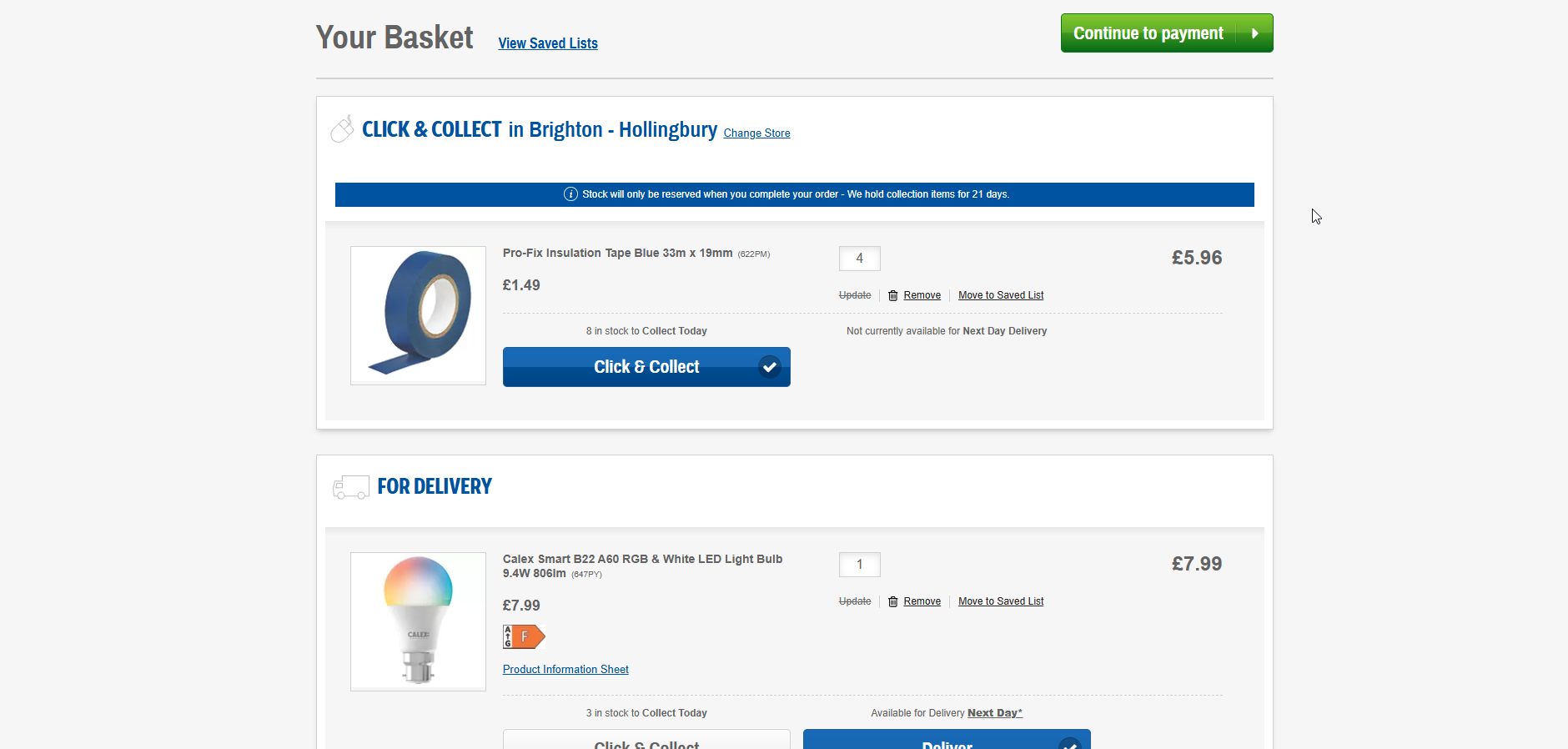Click the trash icon for the Calex bulb
The image size is (1568, 749).
point(892,601)
